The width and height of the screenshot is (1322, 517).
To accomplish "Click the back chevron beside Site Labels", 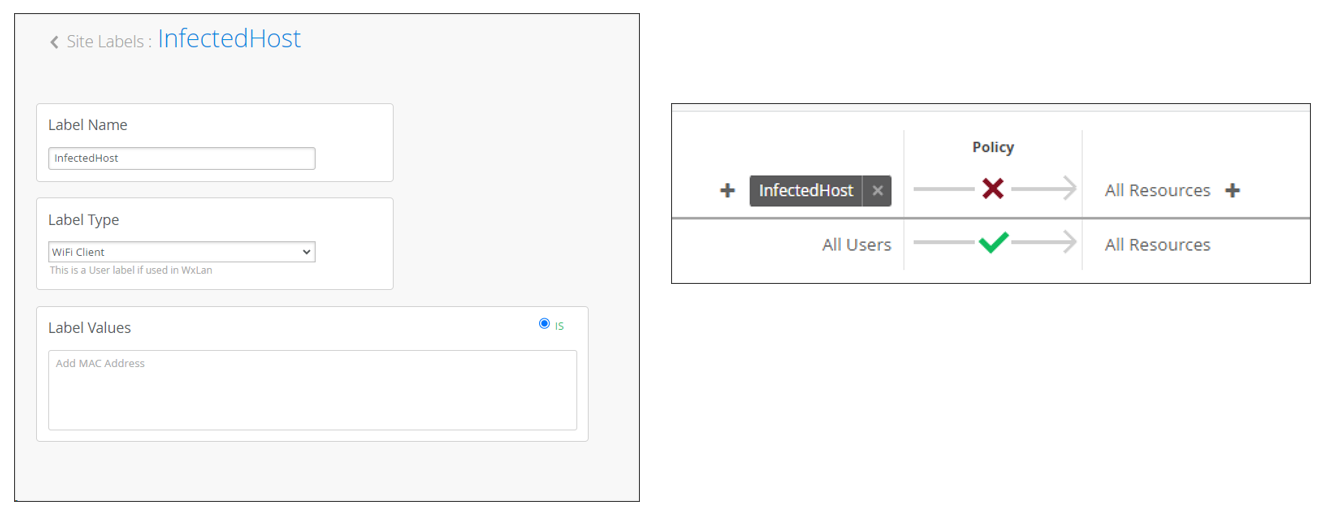I will point(54,42).
